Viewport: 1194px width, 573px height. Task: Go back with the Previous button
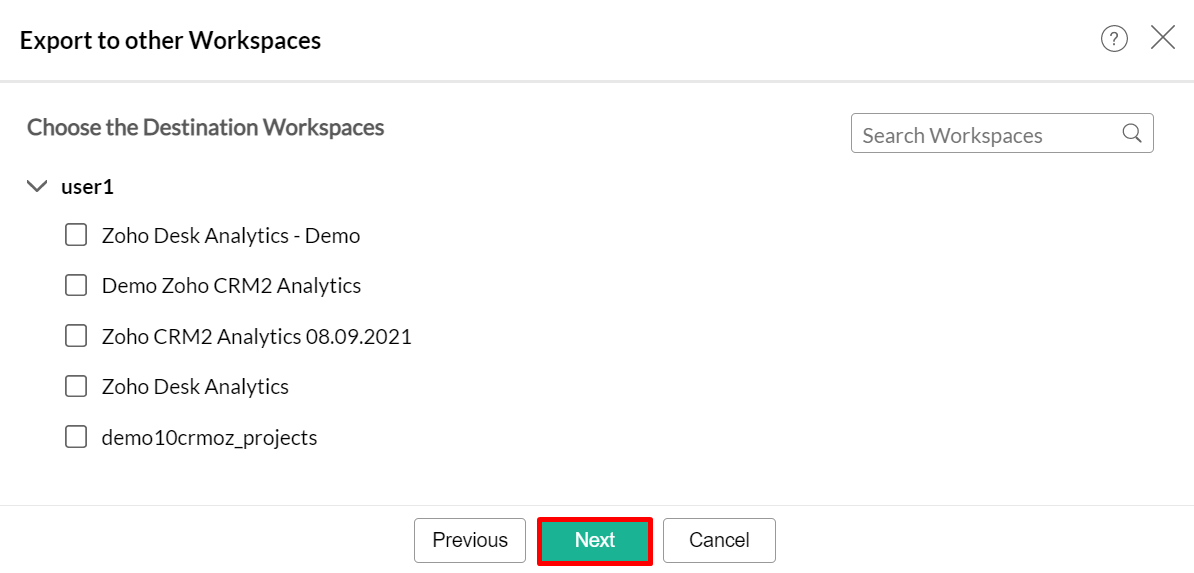tap(470, 540)
